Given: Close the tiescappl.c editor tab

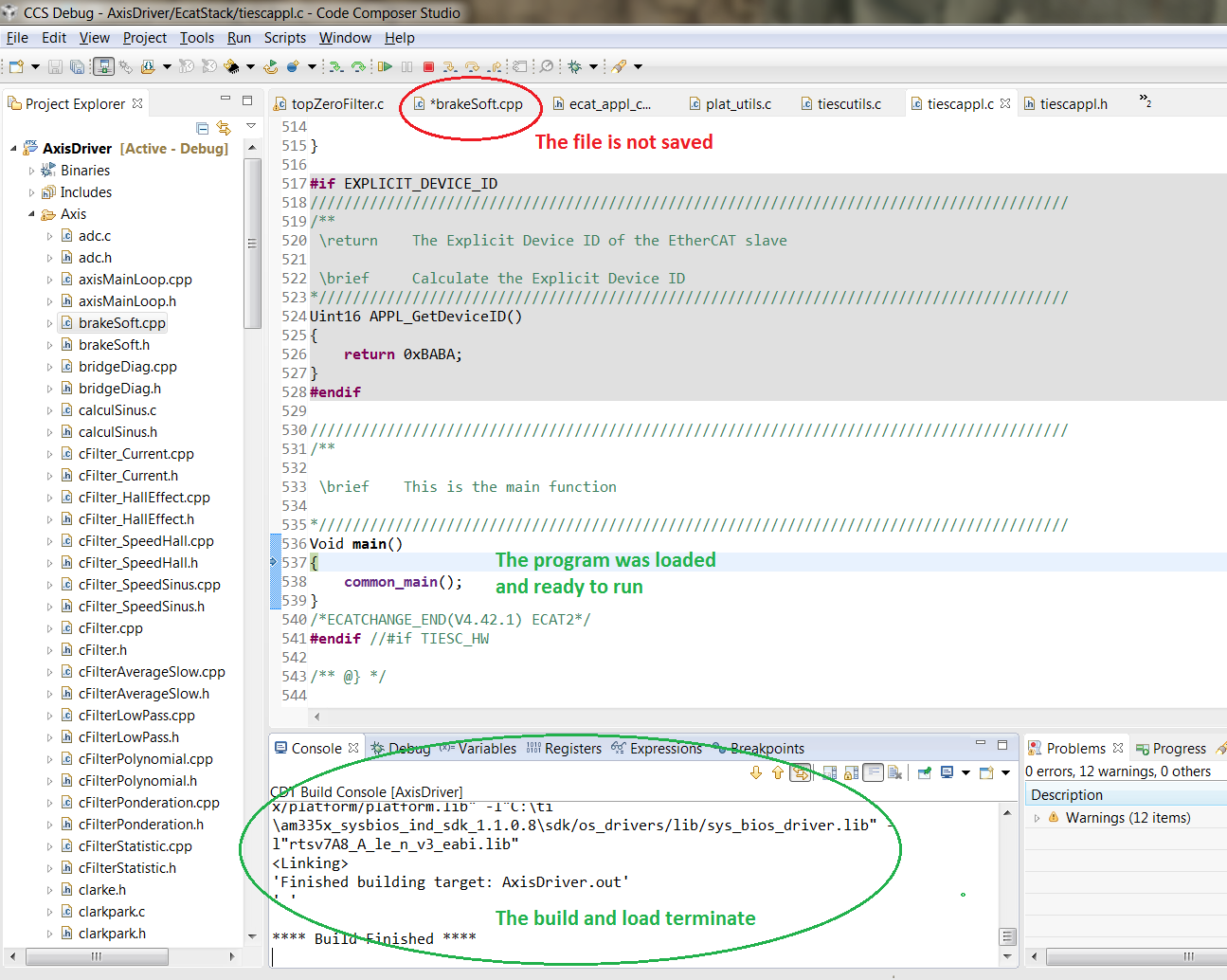Looking at the screenshot, I should tap(1005, 103).
